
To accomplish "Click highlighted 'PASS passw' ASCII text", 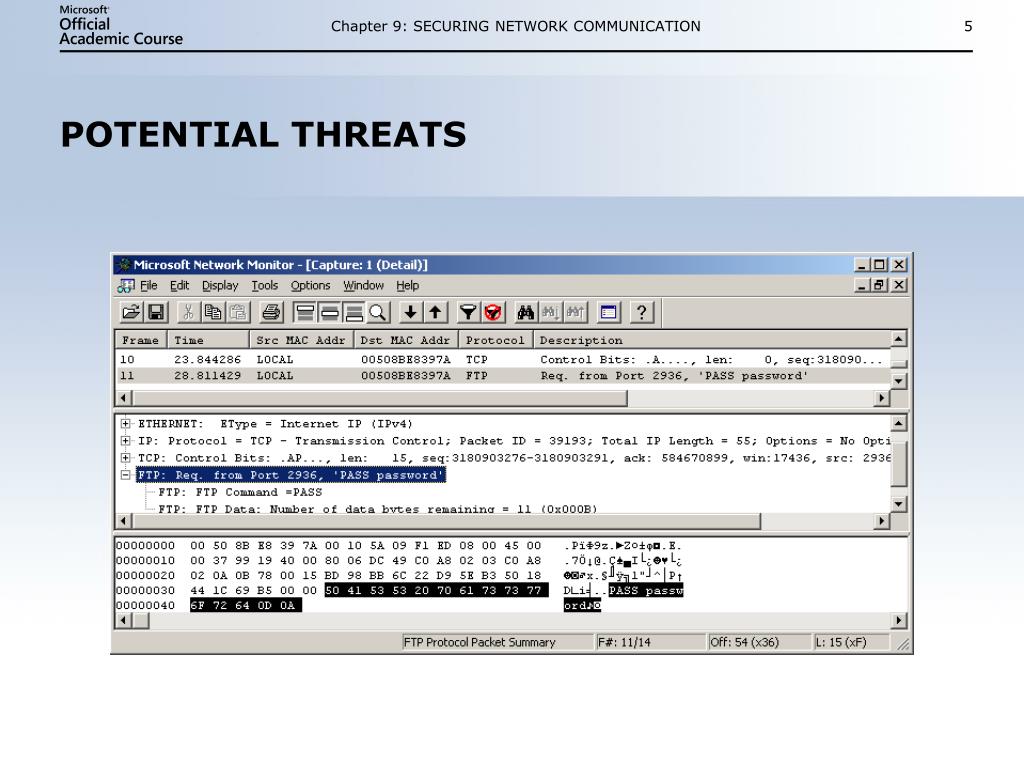I will pos(646,590).
